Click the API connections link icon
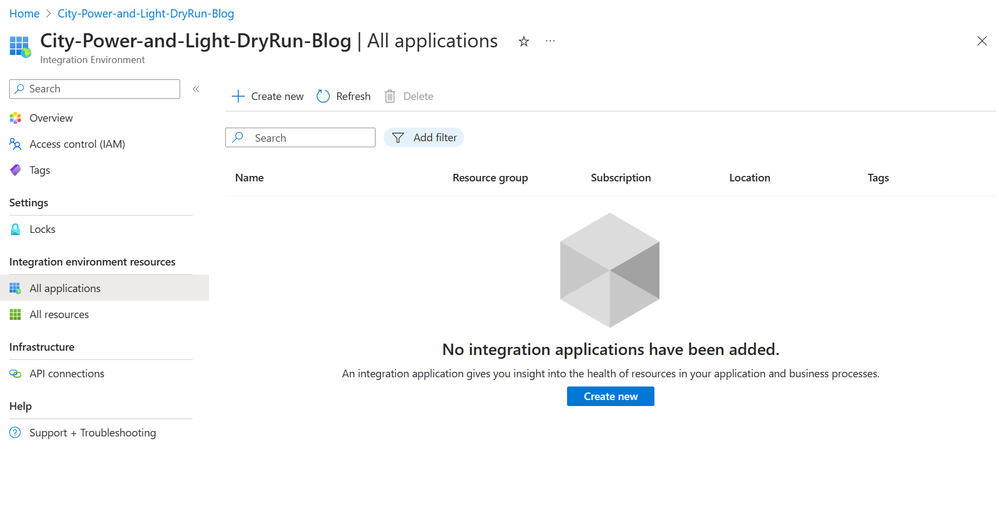999x506 pixels. [x=15, y=373]
